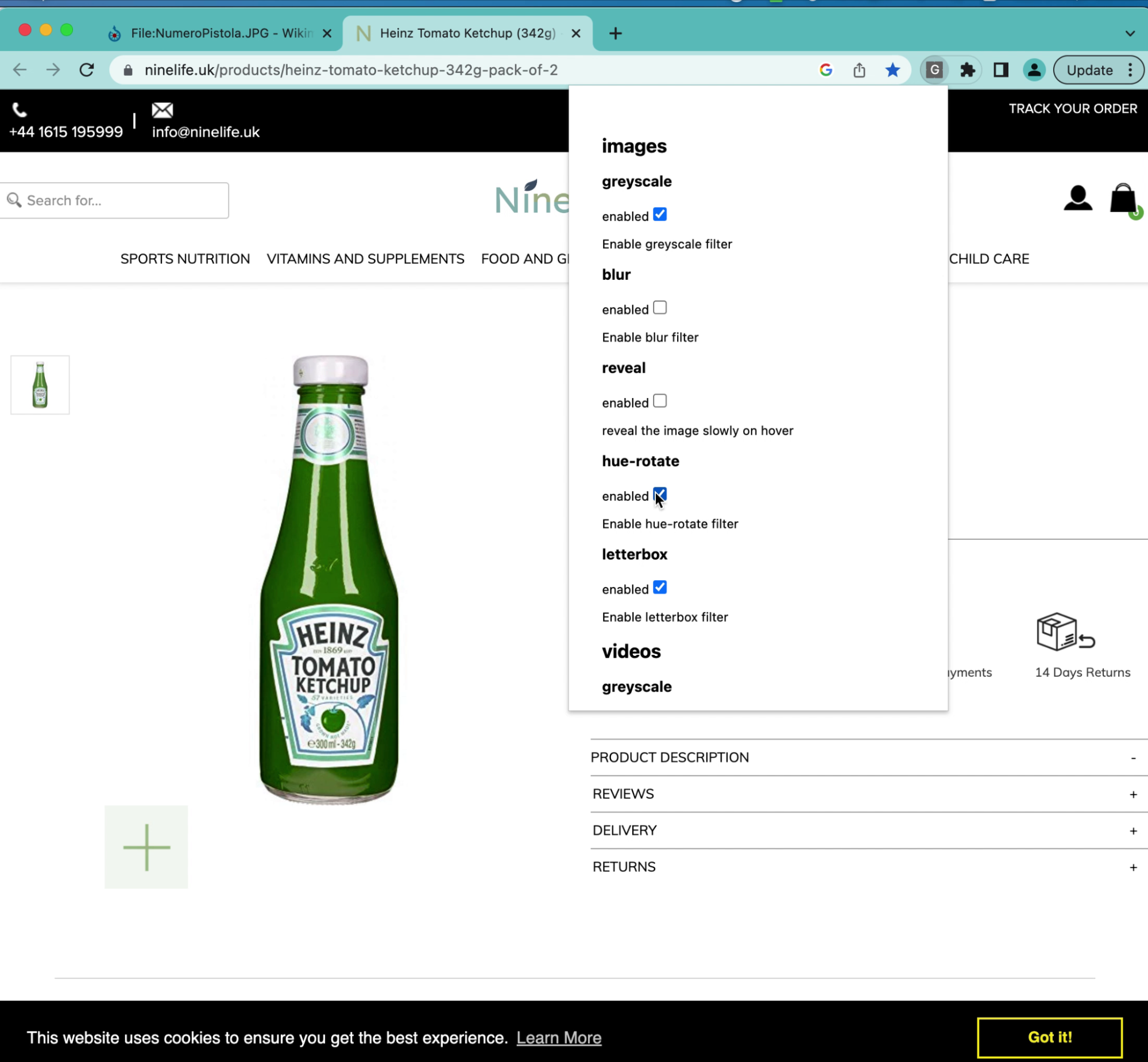Open SPORTS NUTRITION menu
1148x1062 pixels.
tap(185, 258)
